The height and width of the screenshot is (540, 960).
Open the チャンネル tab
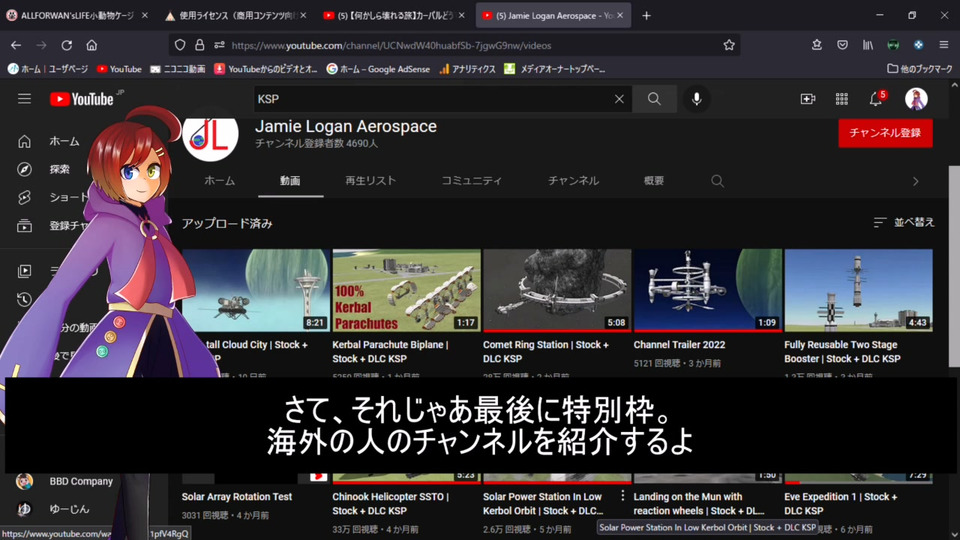click(573, 181)
